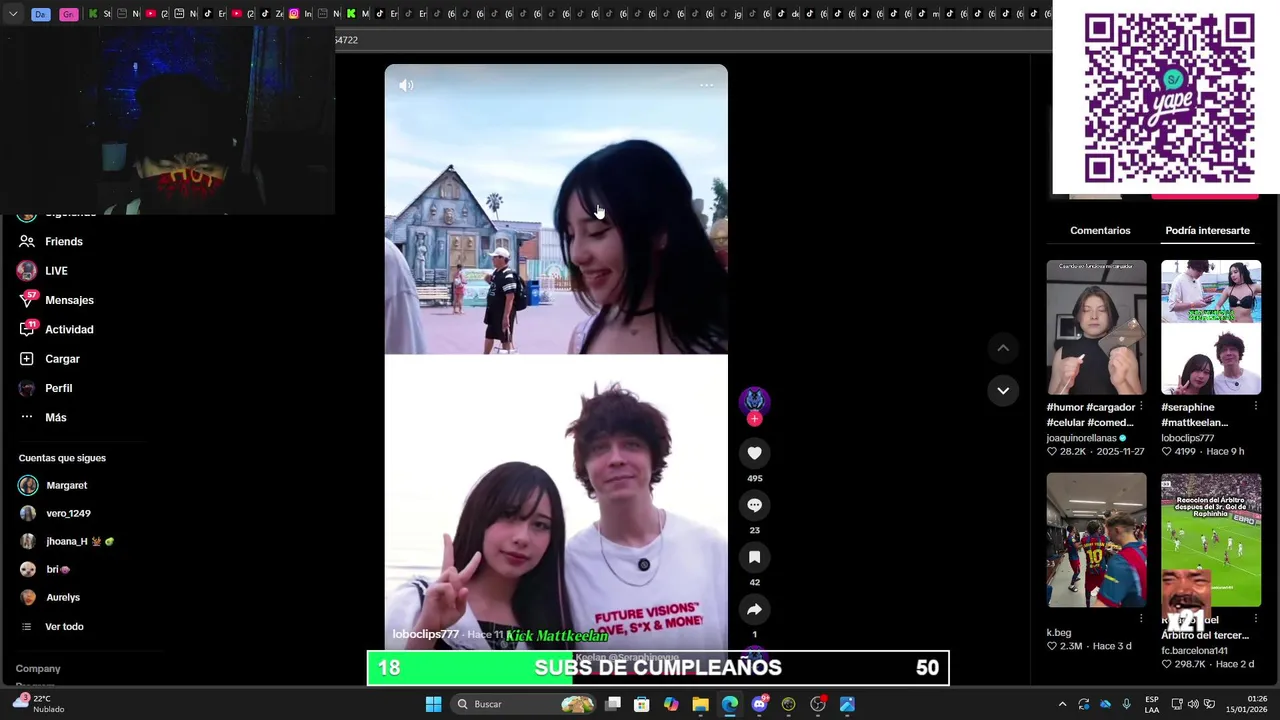The height and width of the screenshot is (720, 1280).
Task: Click the Cargar plus-square icon
Action: pyautogui.click(x=27, y=359)
